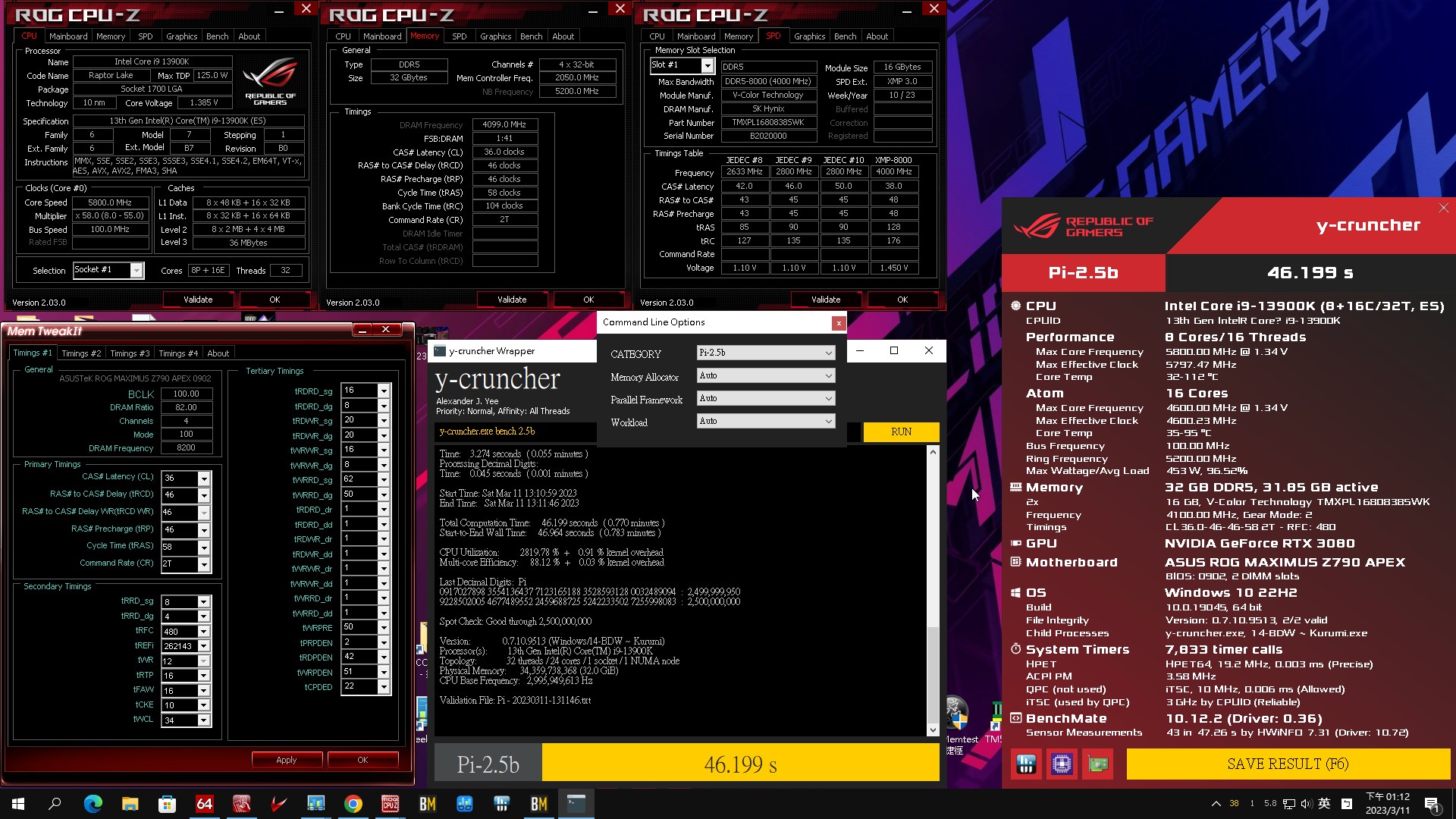Image resolution: width=1456 pixels, height=819 pixels.
Task: Open notification center icon
Action: pyautogui.click(x=1432, y=804)
